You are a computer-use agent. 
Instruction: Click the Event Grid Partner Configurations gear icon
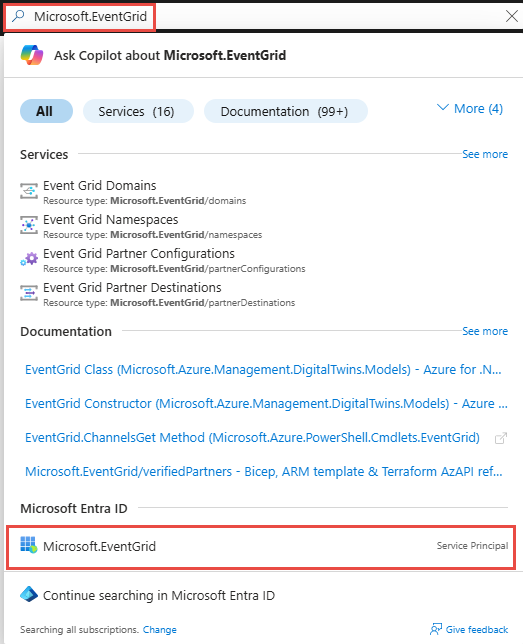[29, 260]
